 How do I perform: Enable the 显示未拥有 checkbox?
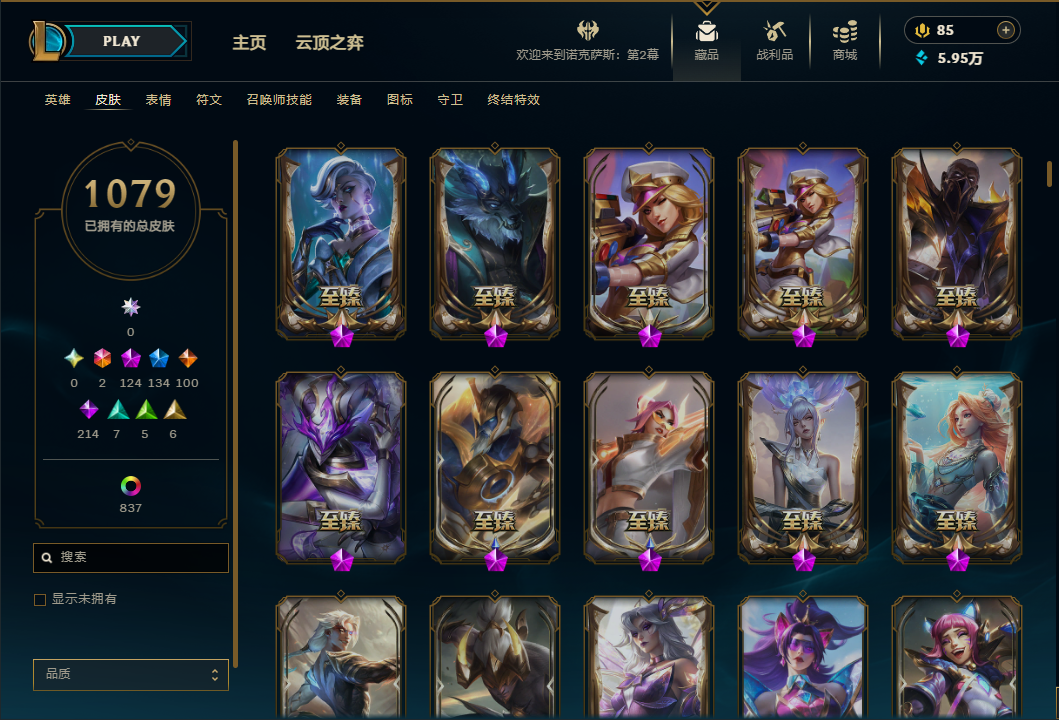point(40,599)
